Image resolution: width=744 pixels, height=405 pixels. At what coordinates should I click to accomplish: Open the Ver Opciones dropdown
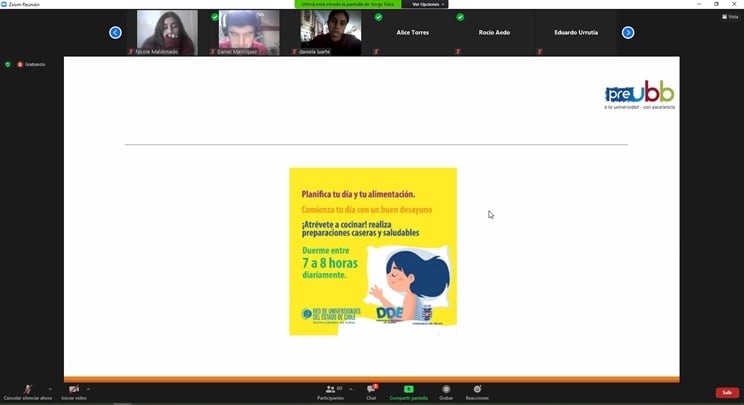pyautogui.click(x=427, y=4)
